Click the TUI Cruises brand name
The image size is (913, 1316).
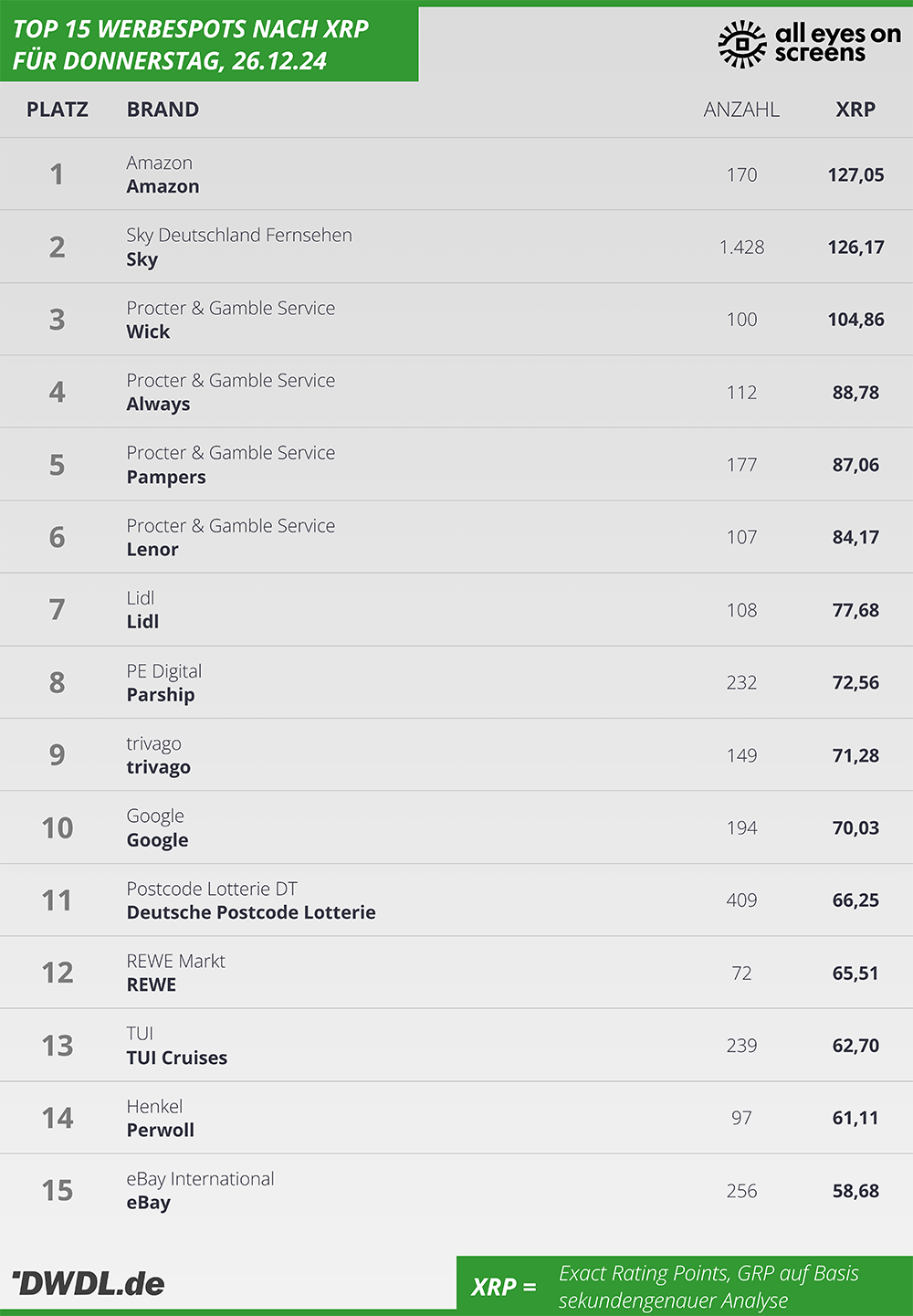[x=177, y=1058]
